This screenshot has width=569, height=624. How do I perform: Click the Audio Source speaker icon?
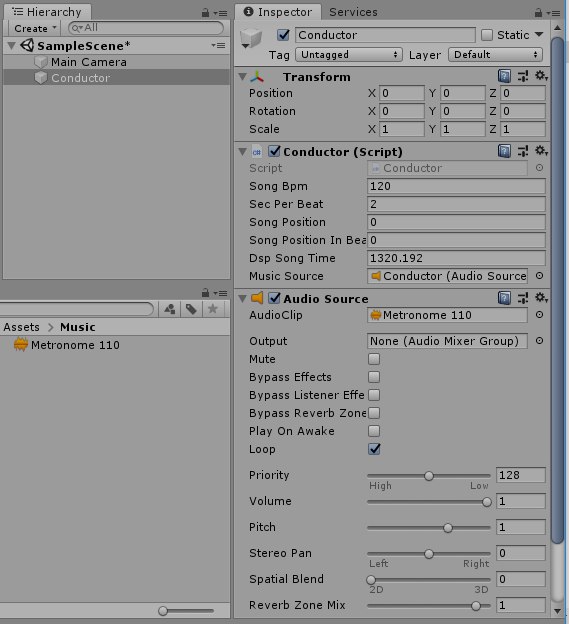pos(257,298)
